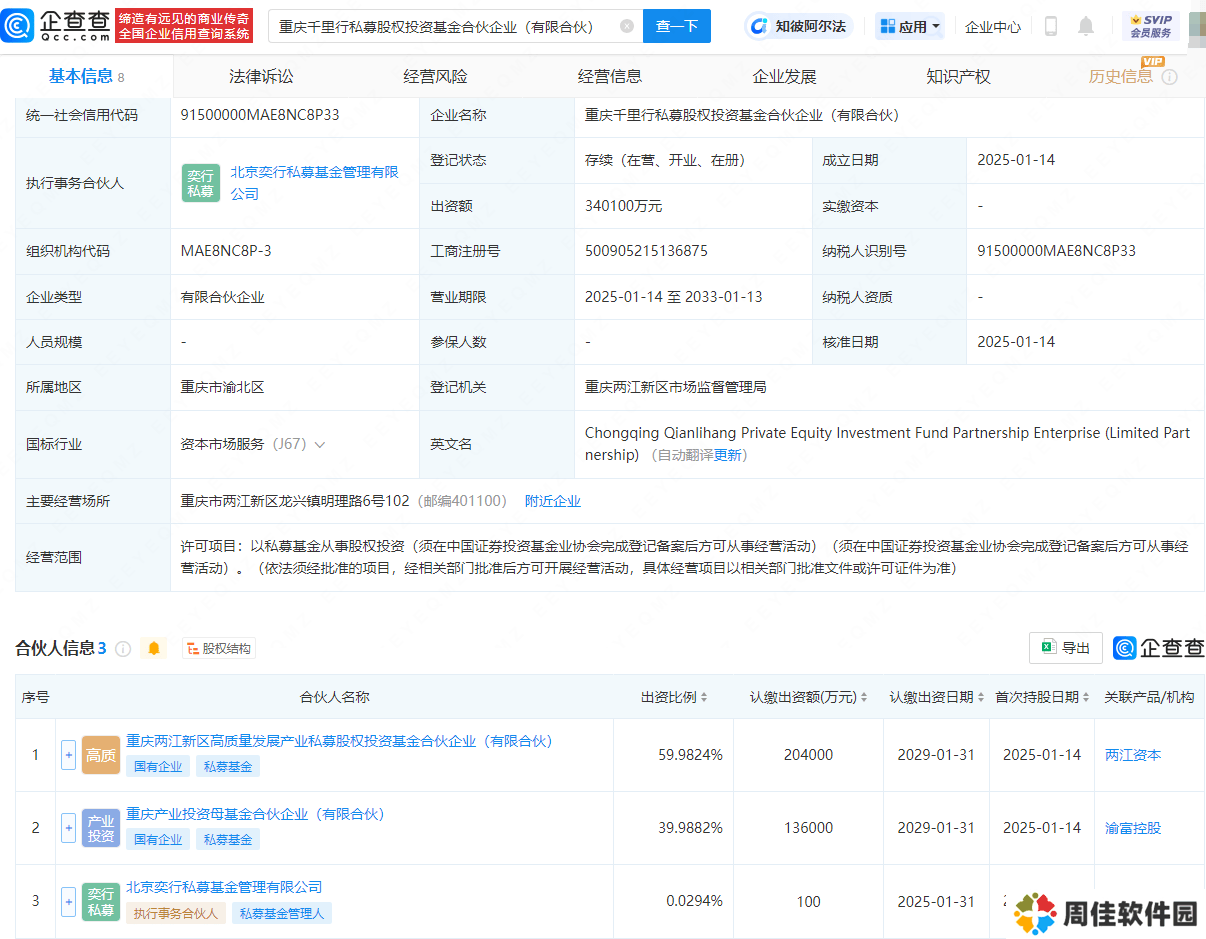Screen dimensions: 1206x939
Task: Click the info icon beside 历史信息
Action: pos(1169,77)
